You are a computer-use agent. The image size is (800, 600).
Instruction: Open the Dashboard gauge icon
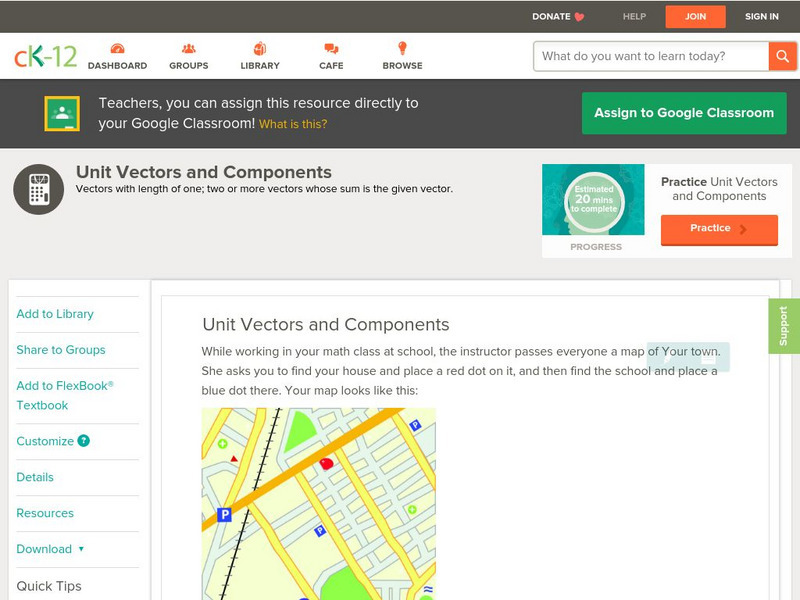click(117, 48)
